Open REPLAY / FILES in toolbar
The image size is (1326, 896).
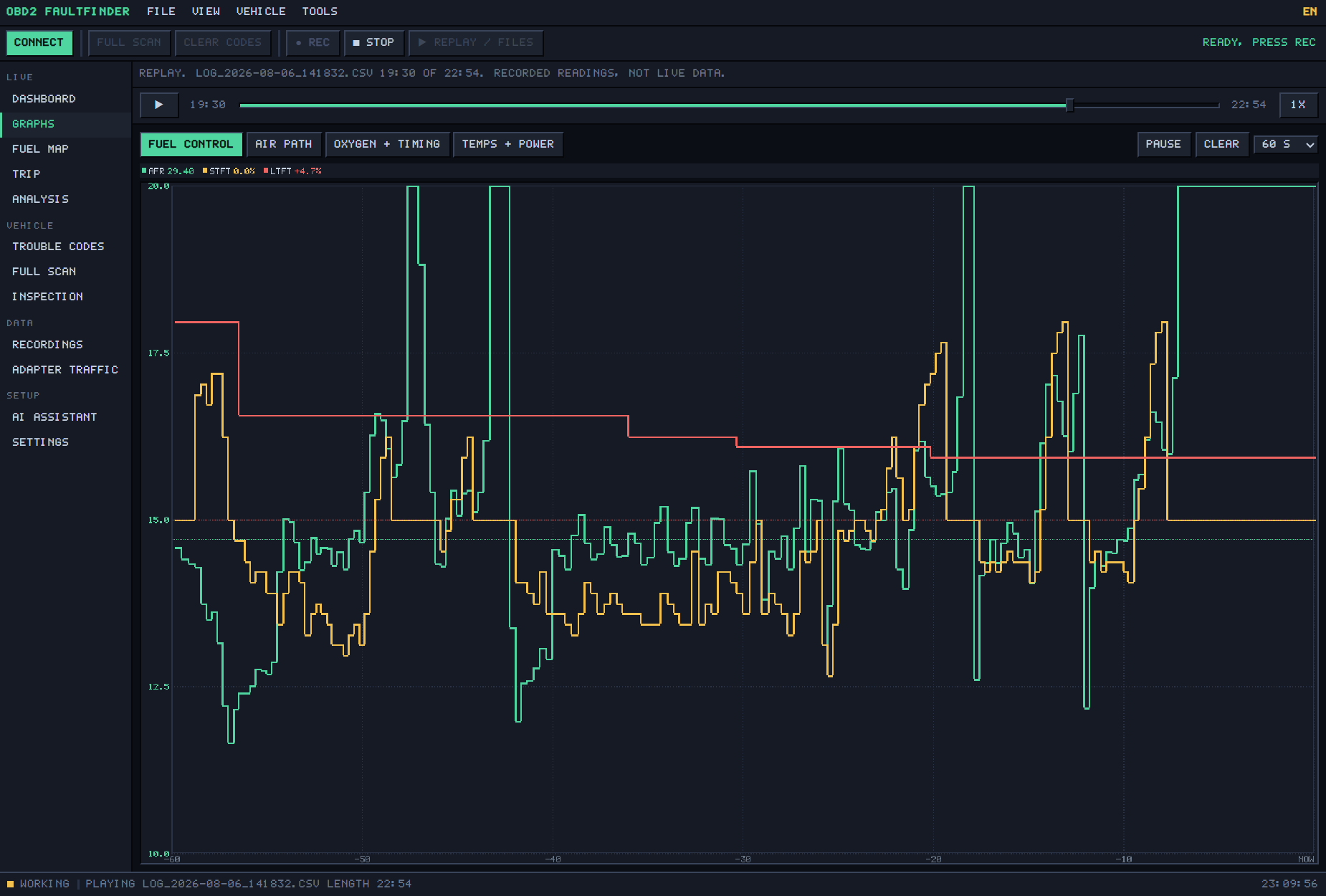[x=476, y=43]
